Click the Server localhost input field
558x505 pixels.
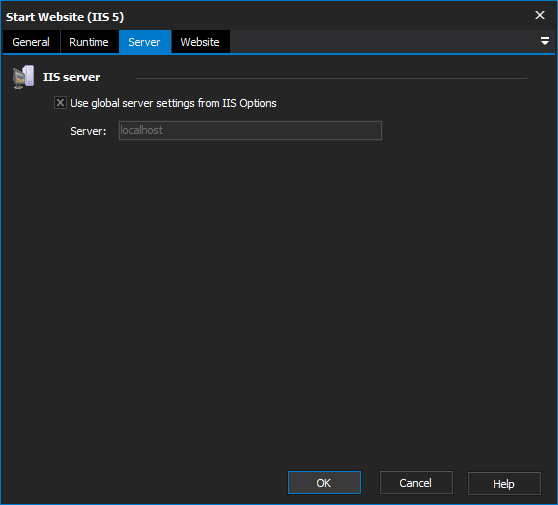250,130
